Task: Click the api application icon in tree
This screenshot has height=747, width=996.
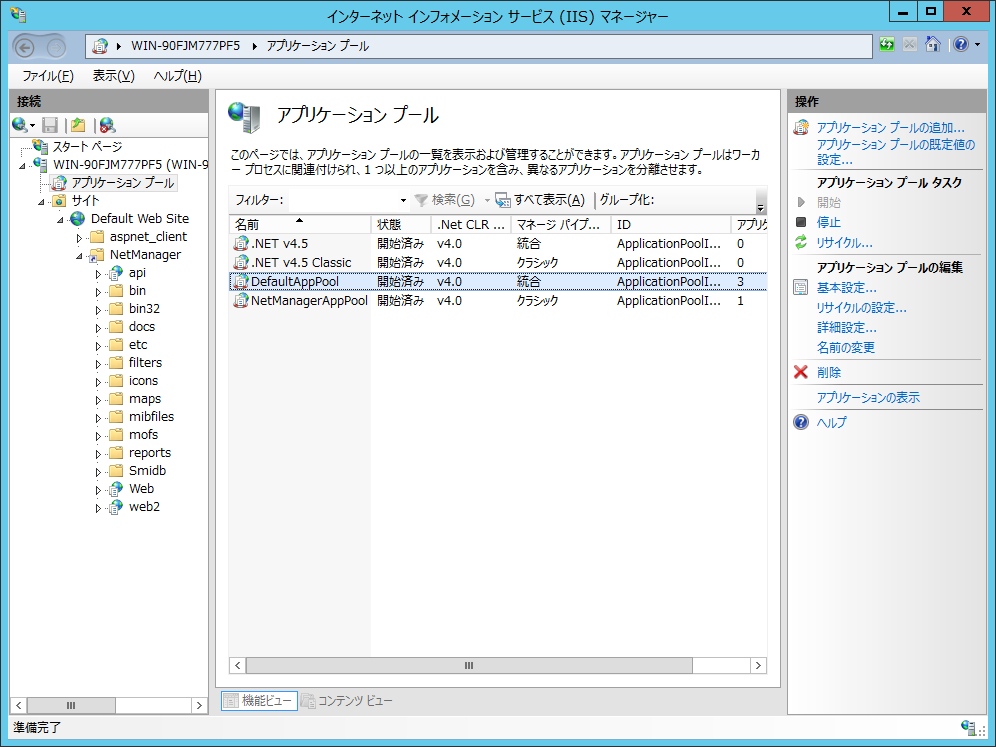Action: (116, 273)
